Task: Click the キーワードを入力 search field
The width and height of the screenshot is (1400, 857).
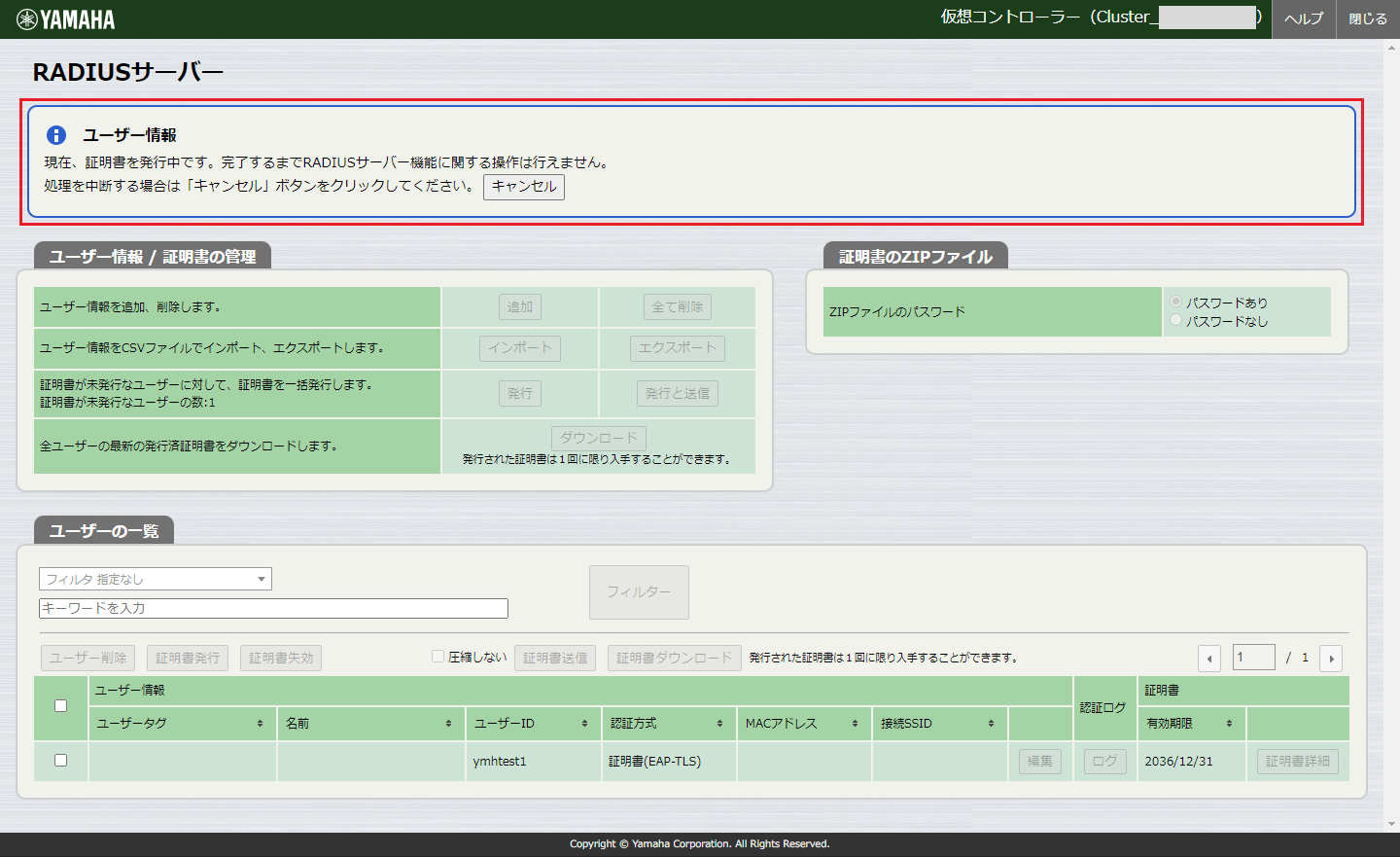Action: click(272, 608)
